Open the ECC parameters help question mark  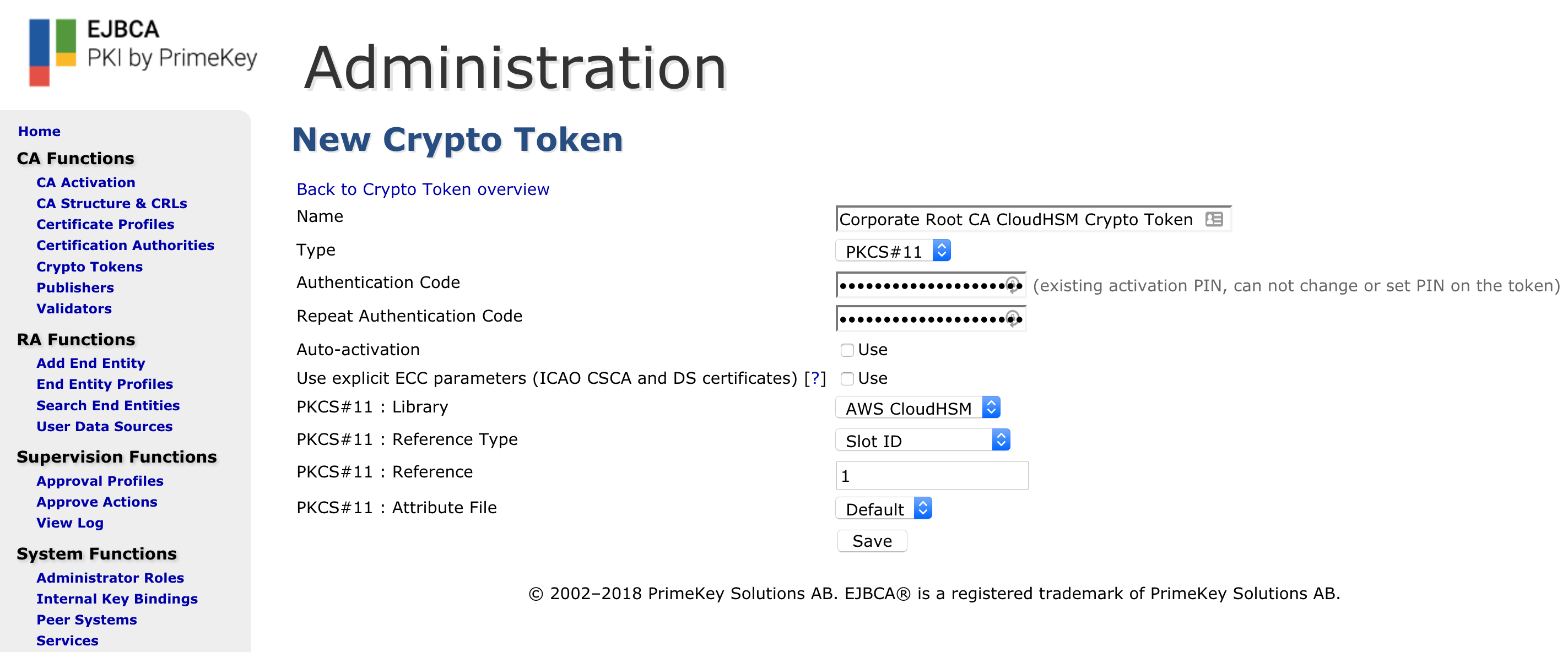815,378
